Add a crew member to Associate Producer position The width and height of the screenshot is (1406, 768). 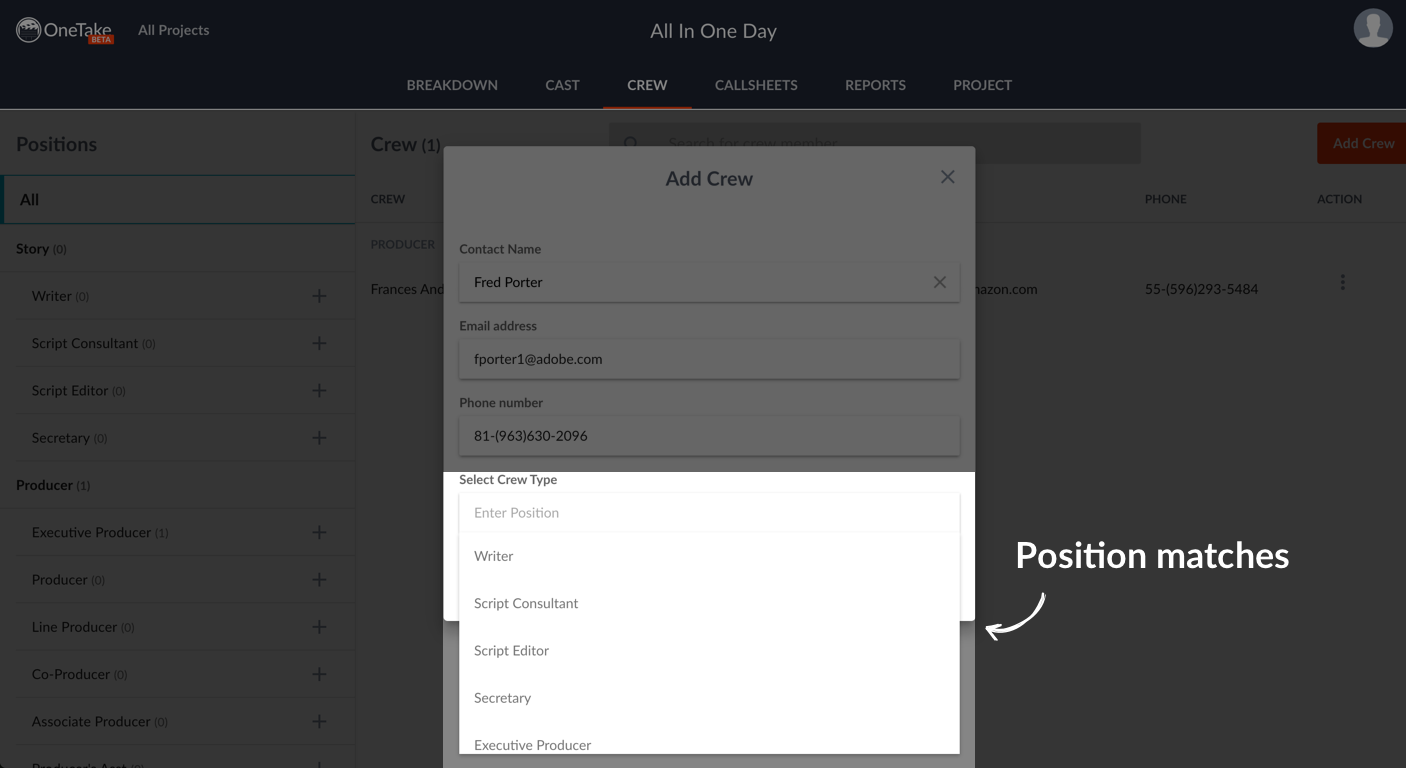(319, 721)
